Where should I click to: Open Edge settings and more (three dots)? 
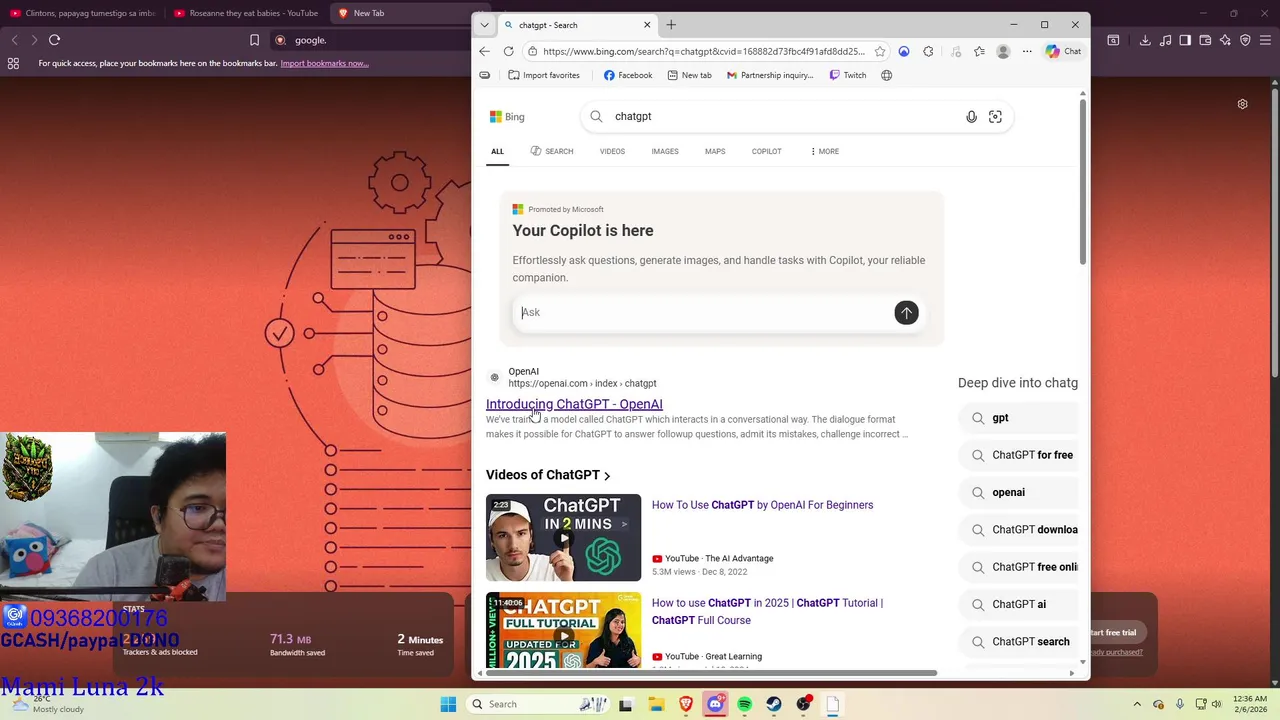[1027, 51]
